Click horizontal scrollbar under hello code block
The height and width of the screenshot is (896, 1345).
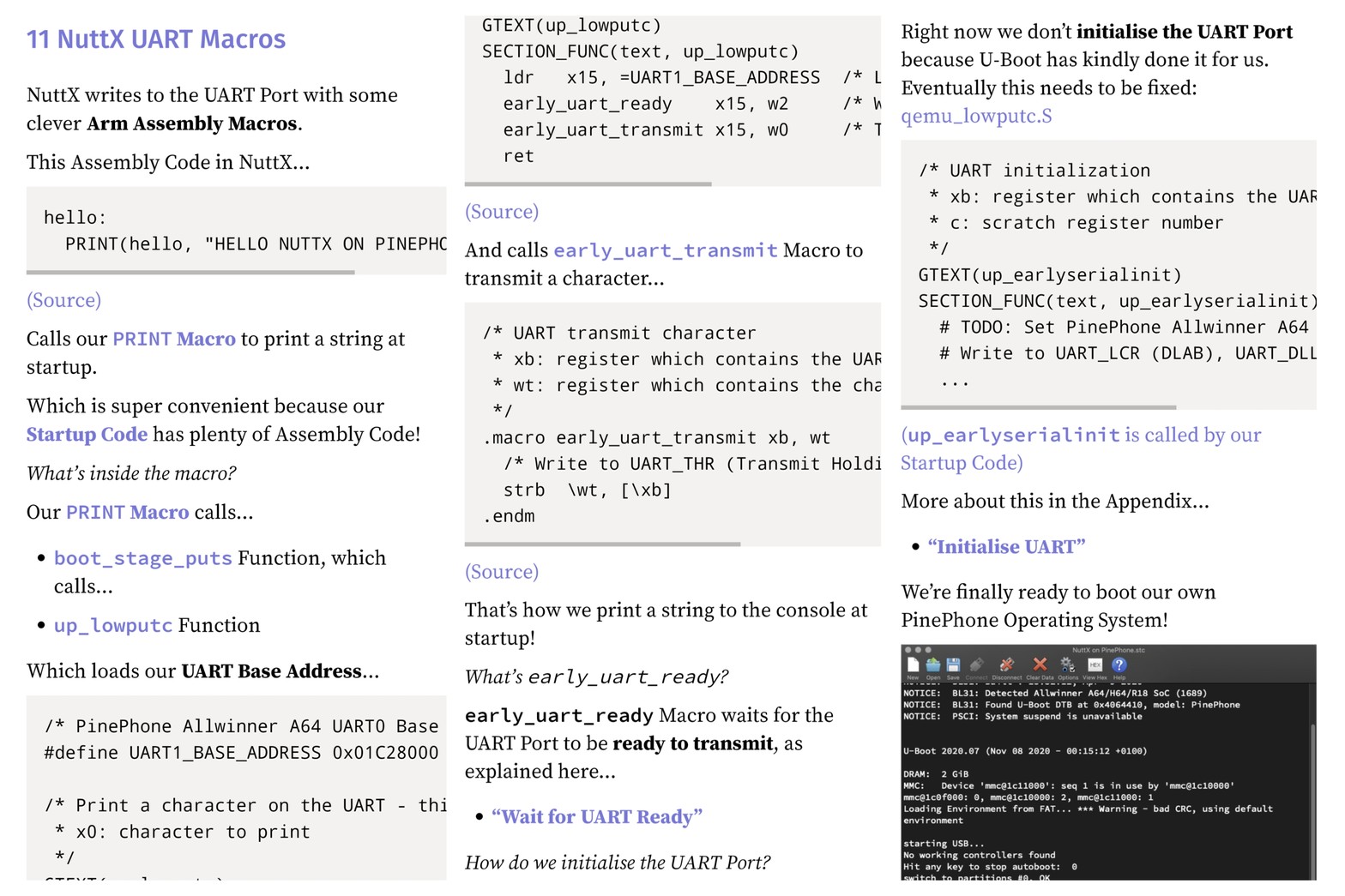pyautogui.click(x=190, y=273)
